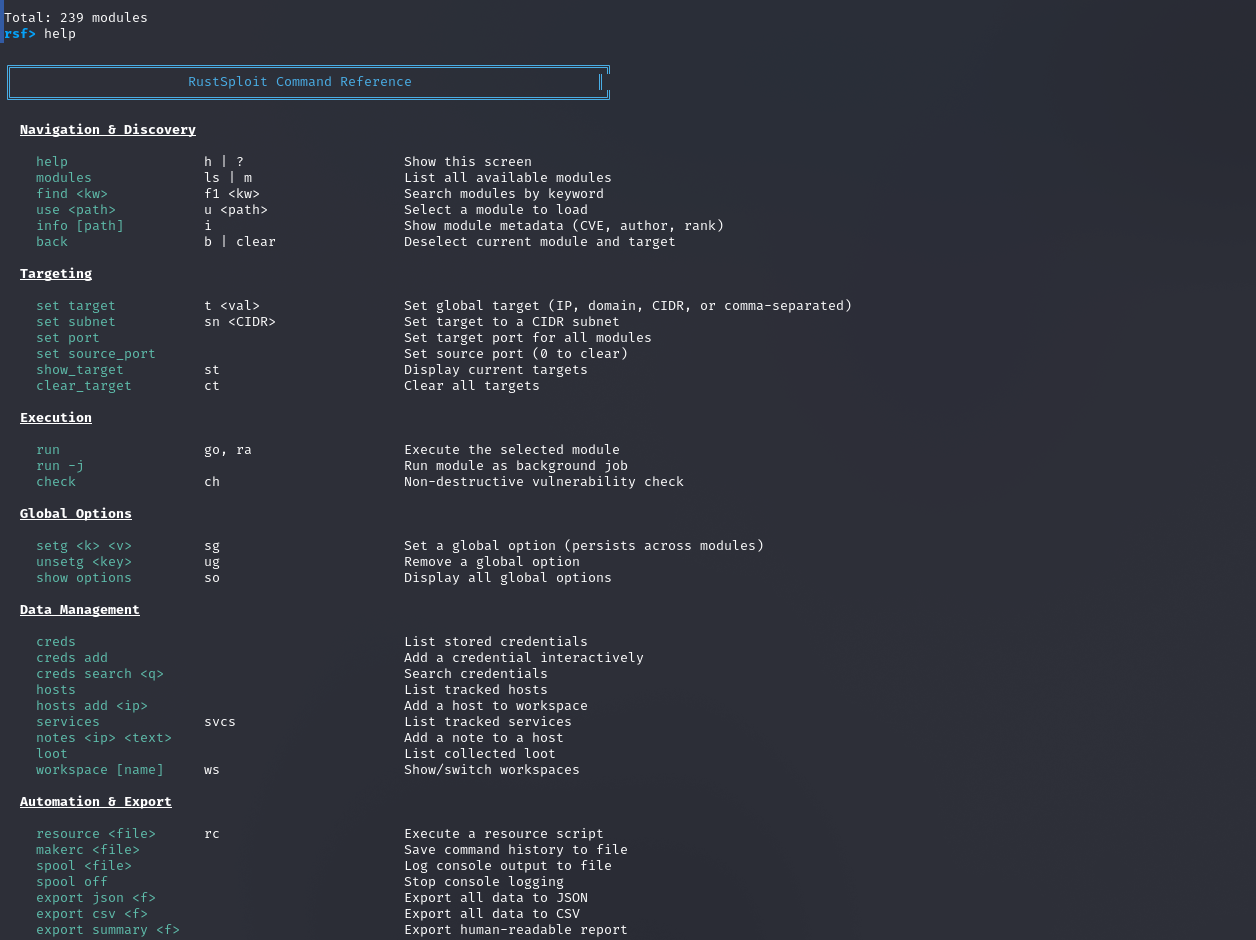Click the 'export csv <f>' command name
This screenshot has height=940, width=1256.
click(x=92, y=914)
